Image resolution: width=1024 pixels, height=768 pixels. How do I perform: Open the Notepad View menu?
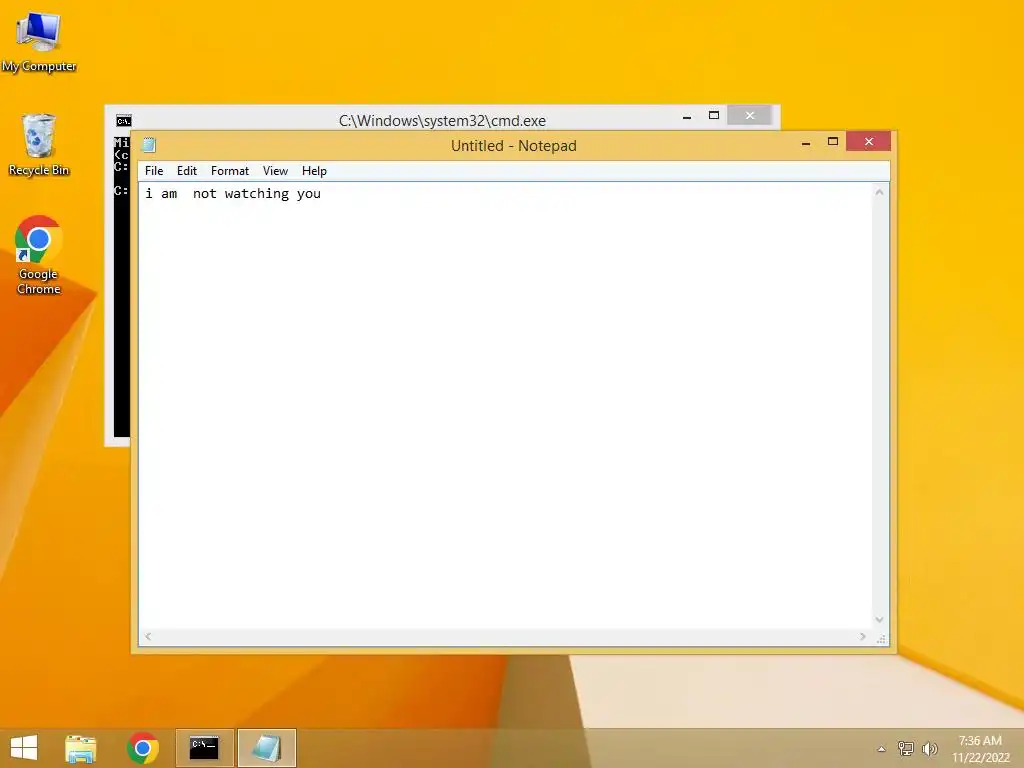275,171
